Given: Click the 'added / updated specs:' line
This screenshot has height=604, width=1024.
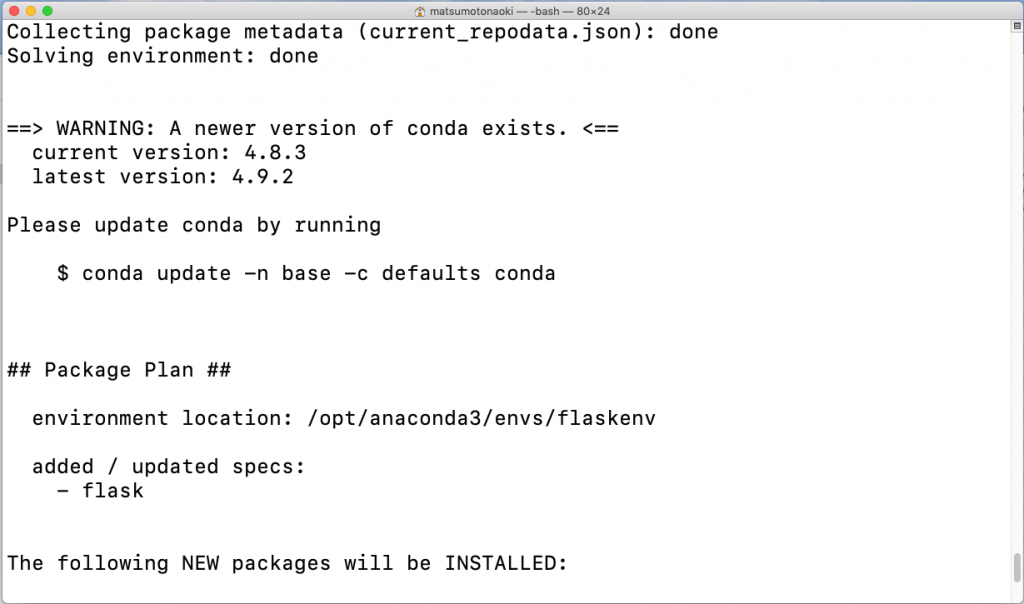Looking at the screenshot, I should click(168, 466).
